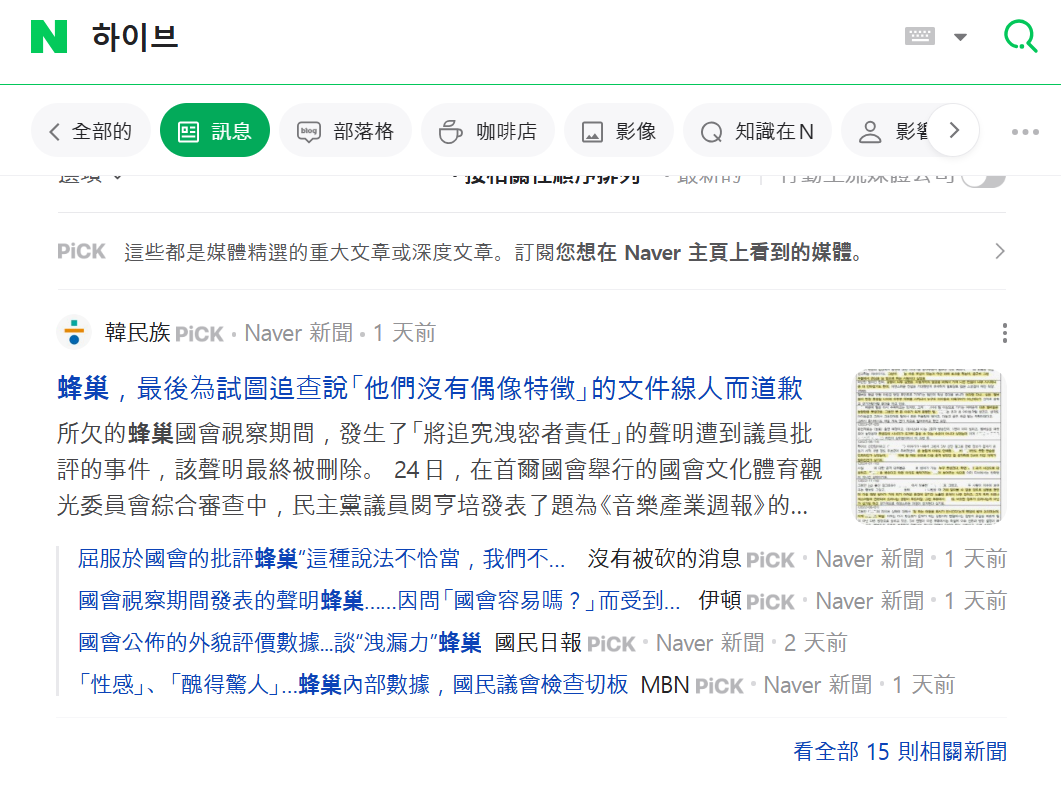Click Naver 新聞 in the MBN row

tap(818, 685)
